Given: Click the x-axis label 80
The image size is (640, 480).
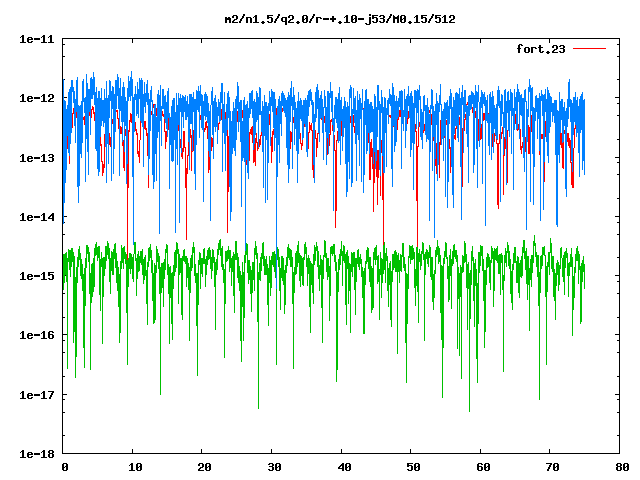Looking at the screenshot, I should 622,467.
